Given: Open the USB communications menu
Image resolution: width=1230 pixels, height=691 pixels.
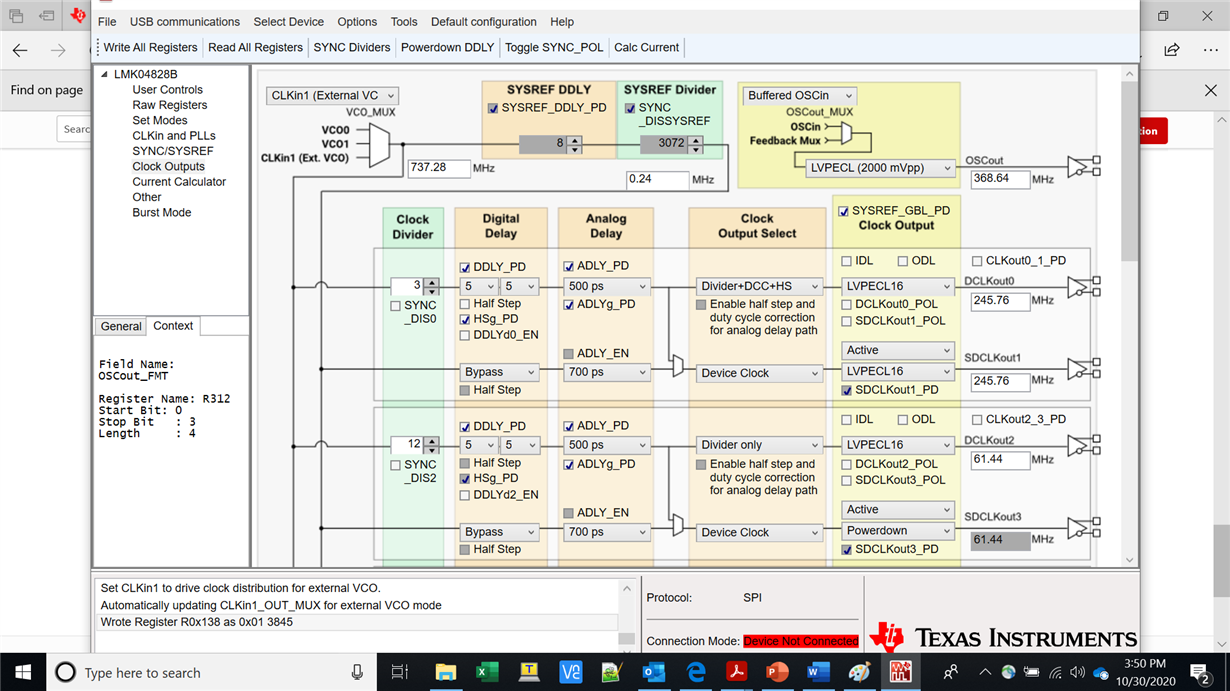Looking at the screenshot, I should click(x=185, y=22).
